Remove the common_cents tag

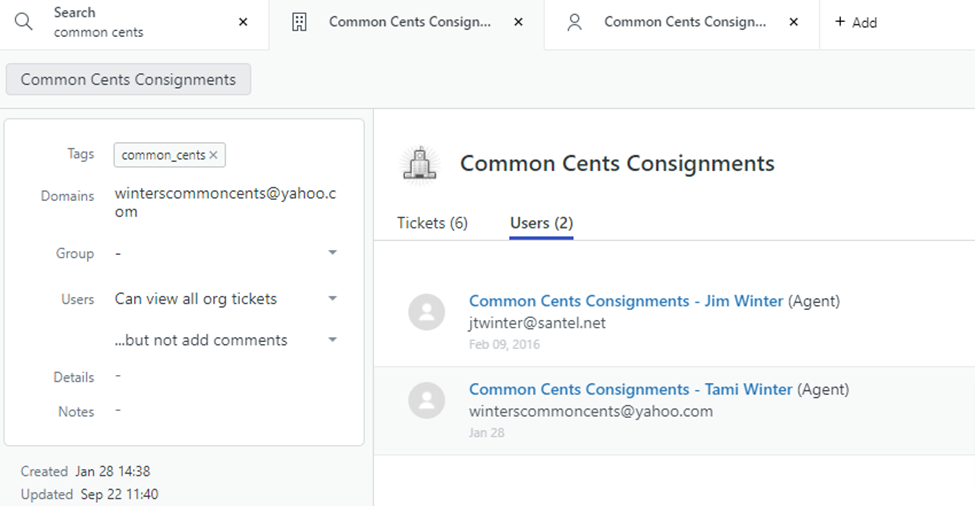[213, 155]
